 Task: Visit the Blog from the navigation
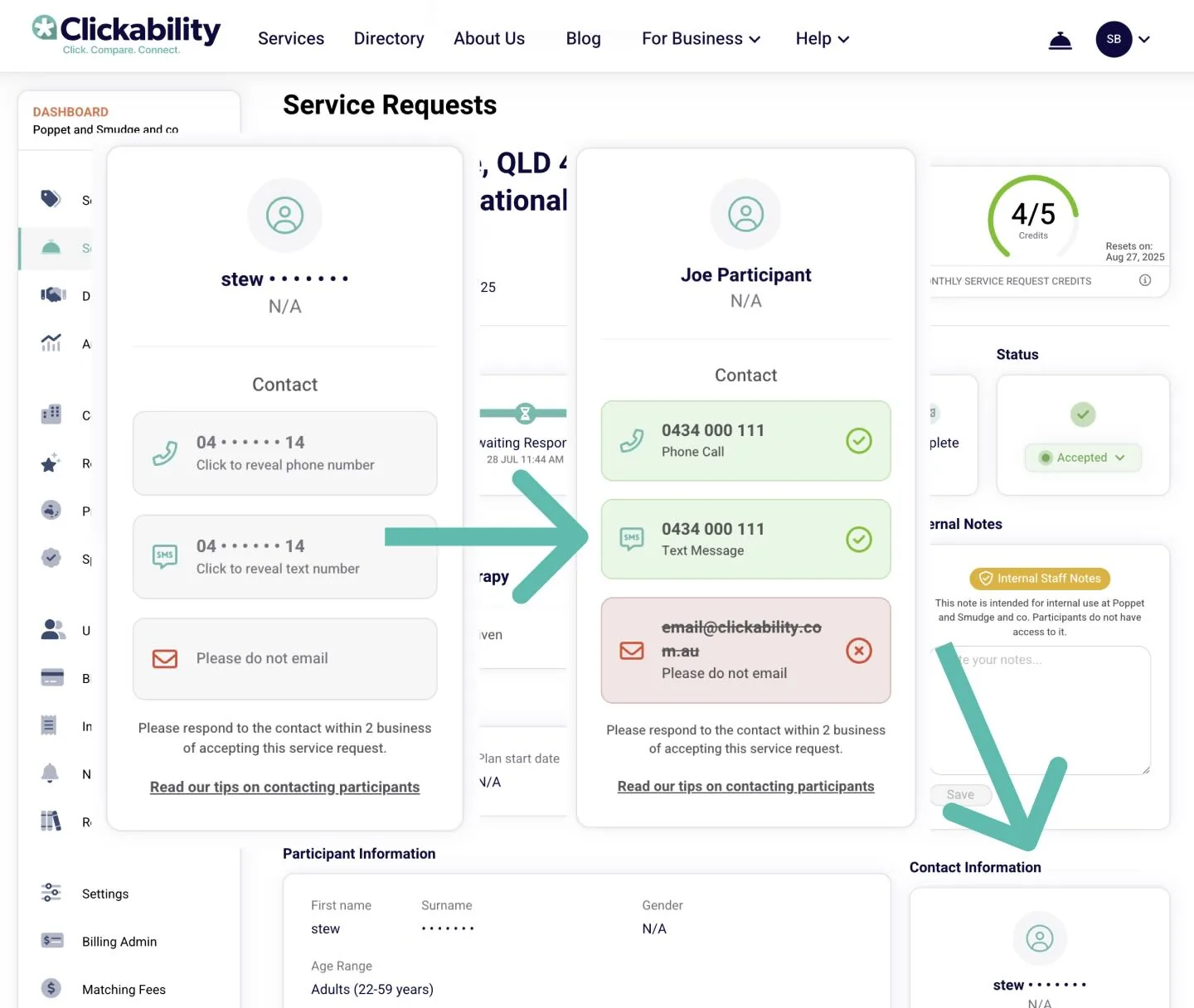click(x=584, y=39)
